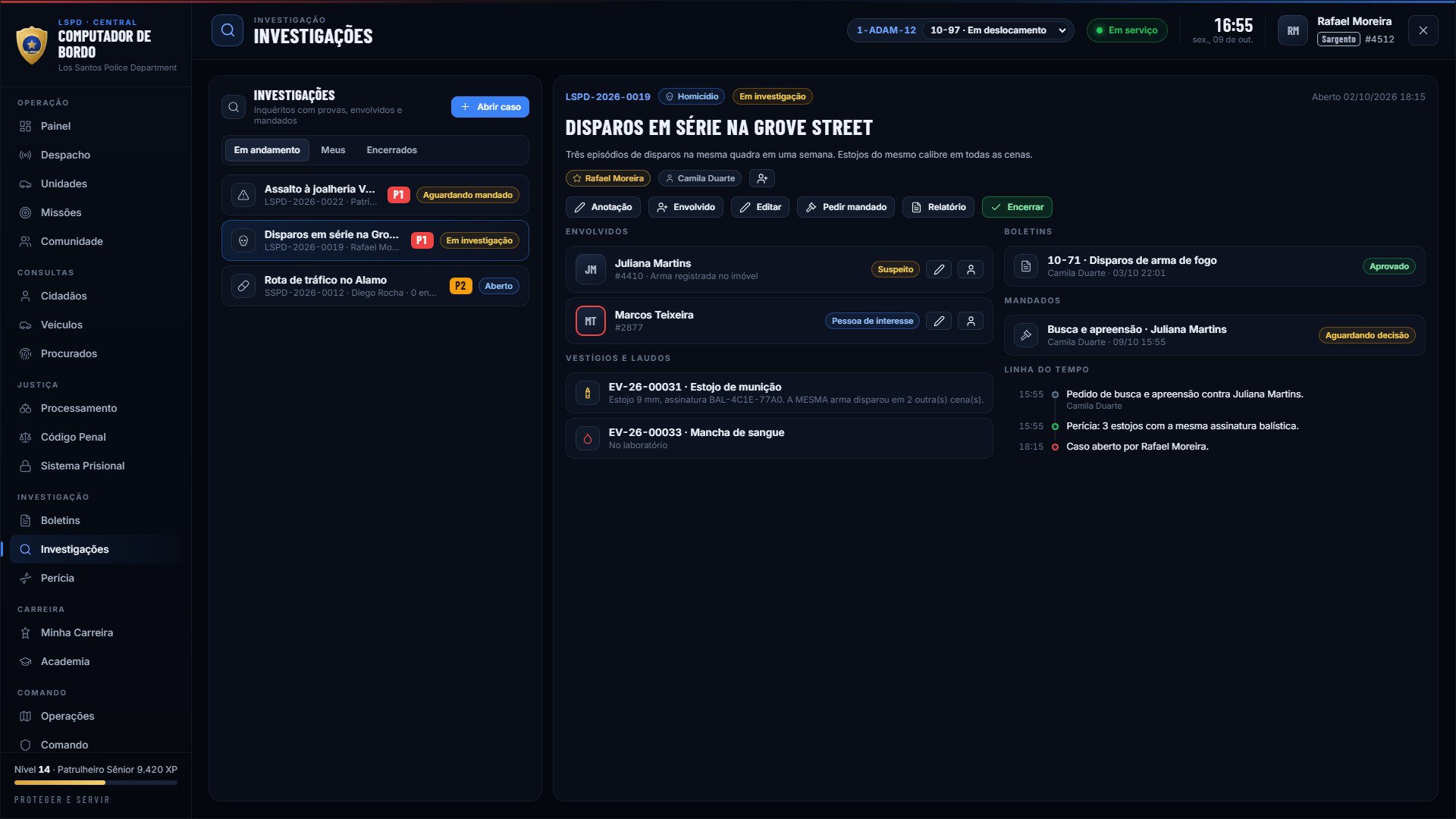
Task: Open Unidades from the sidebar
Action: 95,184
